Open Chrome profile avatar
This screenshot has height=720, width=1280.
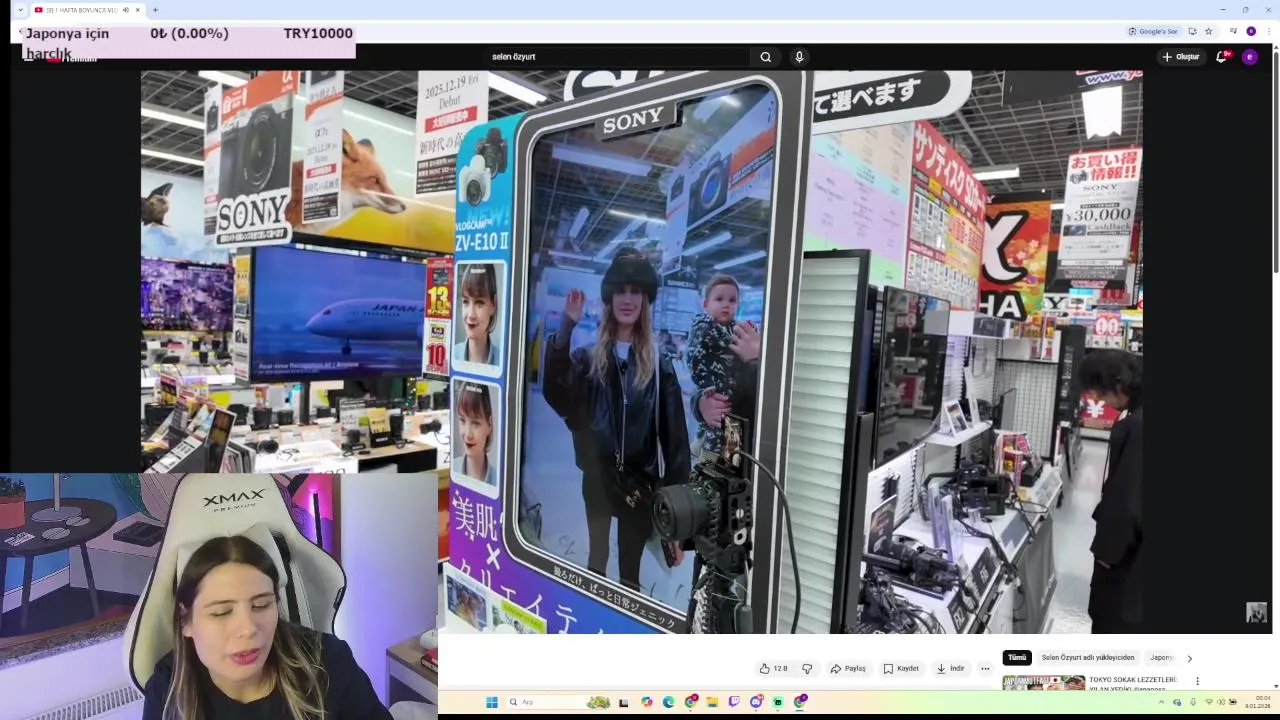pos(1251,31)
